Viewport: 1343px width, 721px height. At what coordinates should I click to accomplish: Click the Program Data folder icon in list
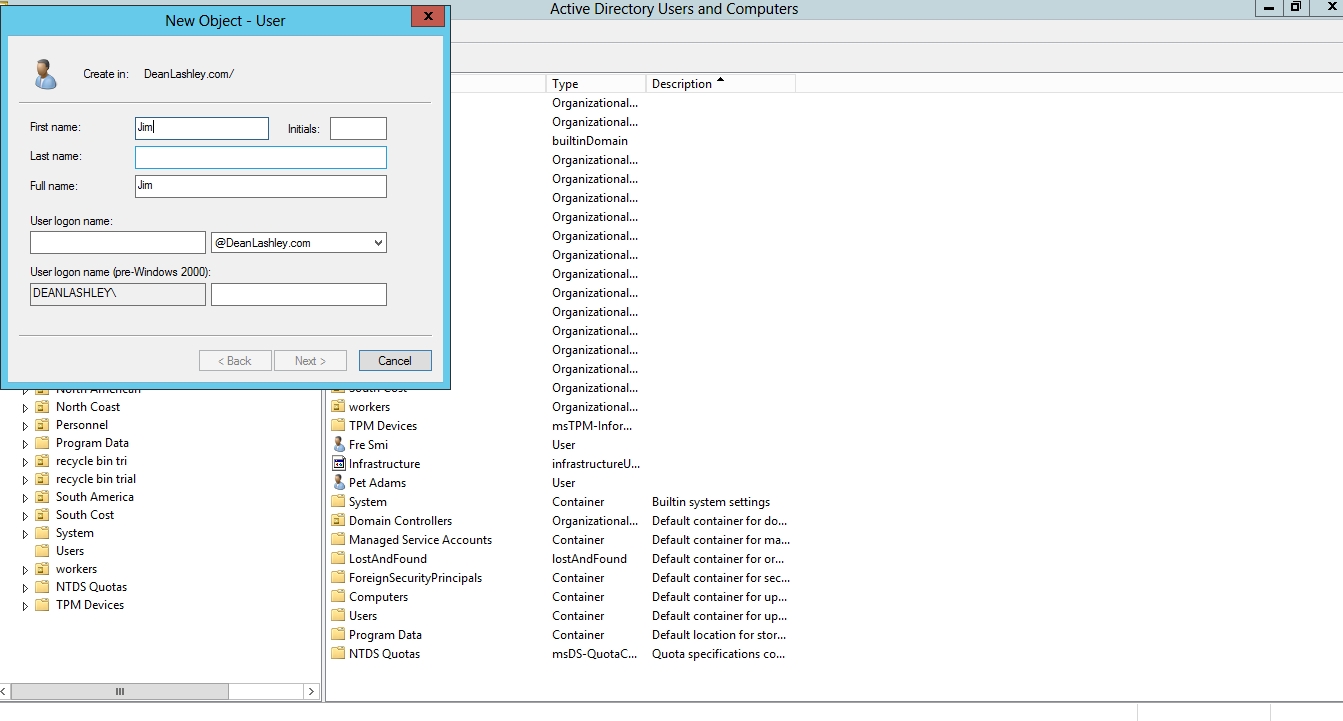point(338,635)
